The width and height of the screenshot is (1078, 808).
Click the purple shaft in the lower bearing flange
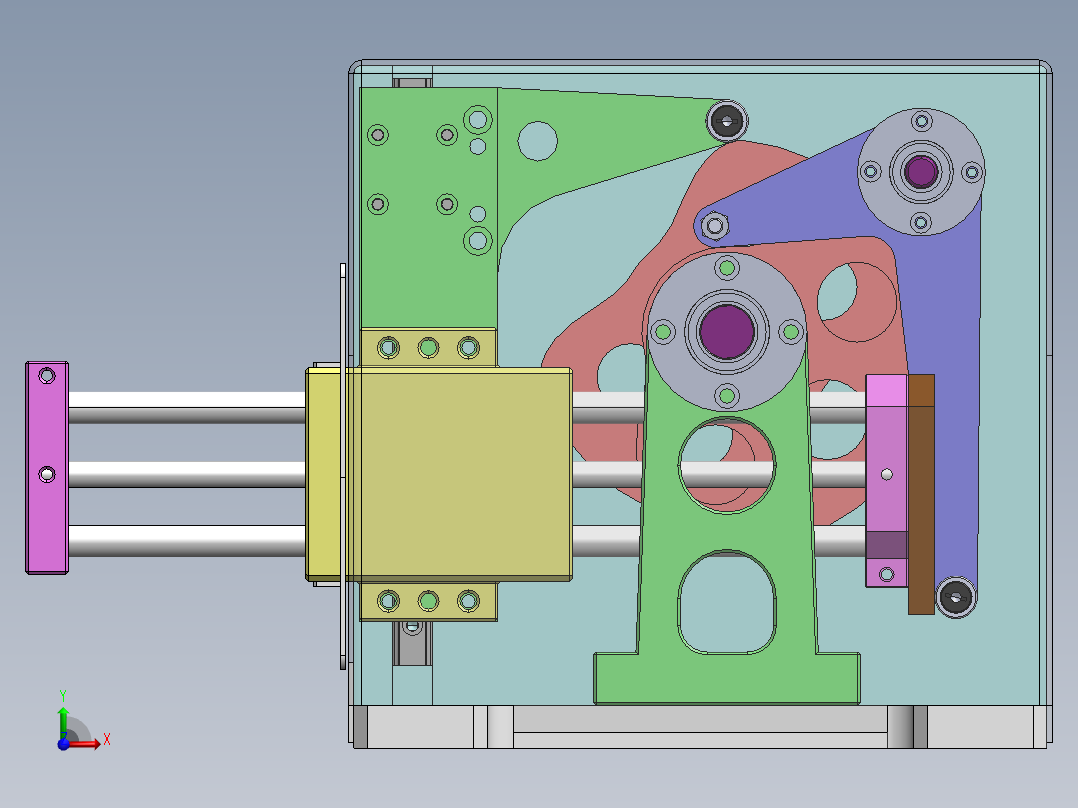click(x=727, y=332)
